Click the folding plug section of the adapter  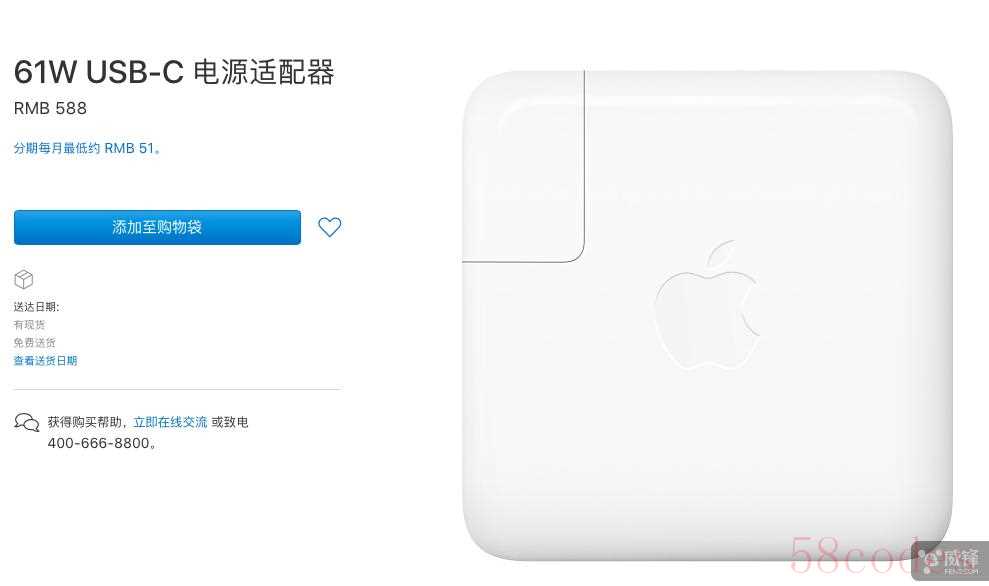click(x=524, y=166)
